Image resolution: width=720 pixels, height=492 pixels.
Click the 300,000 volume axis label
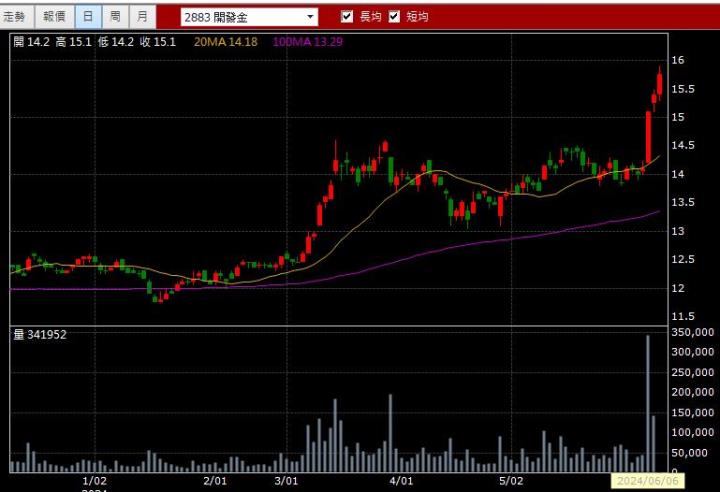(692, 352)
